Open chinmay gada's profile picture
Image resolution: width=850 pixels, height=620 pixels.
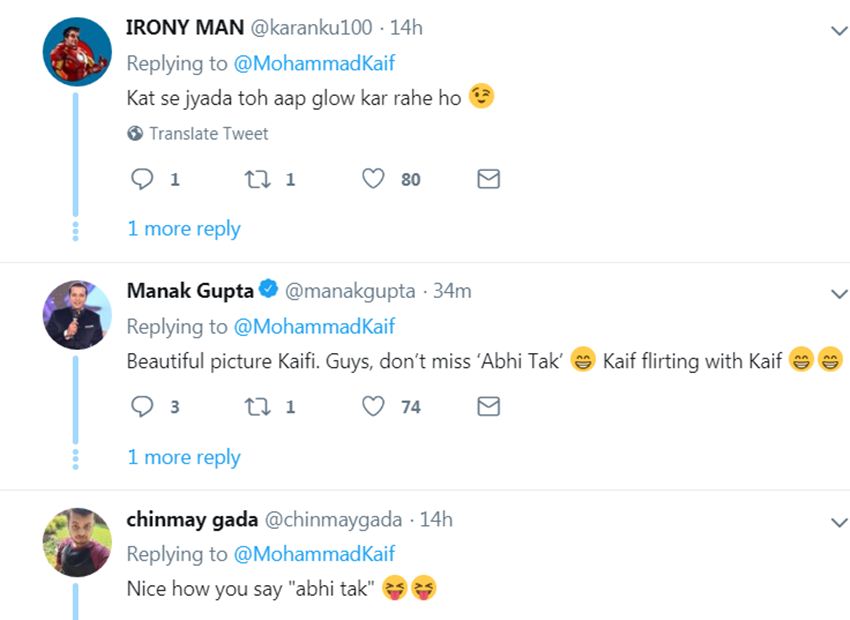click(x=76, y=542)
